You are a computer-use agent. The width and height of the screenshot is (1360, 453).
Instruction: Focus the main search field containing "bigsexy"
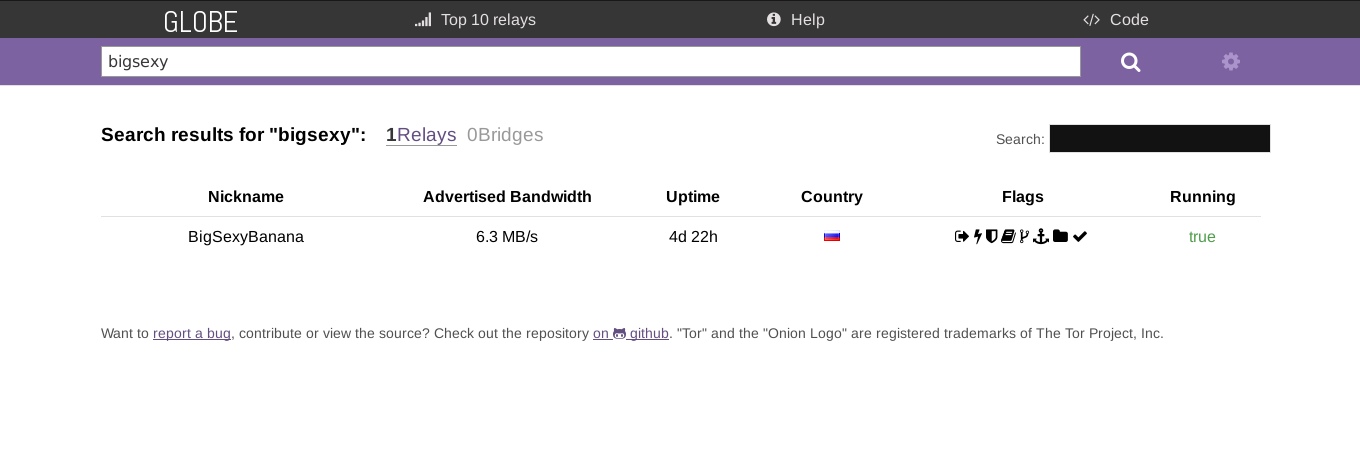[x=590, y=62]
